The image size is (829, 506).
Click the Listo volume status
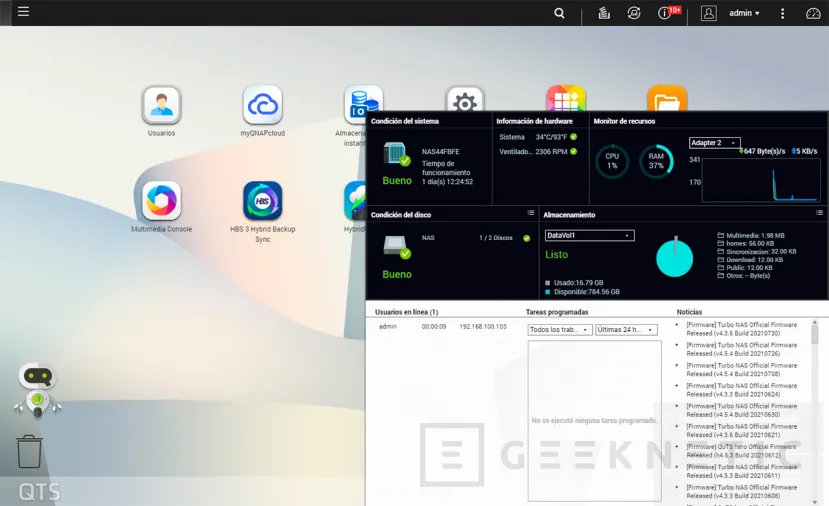pyautogui.click(x=557, y=254)
